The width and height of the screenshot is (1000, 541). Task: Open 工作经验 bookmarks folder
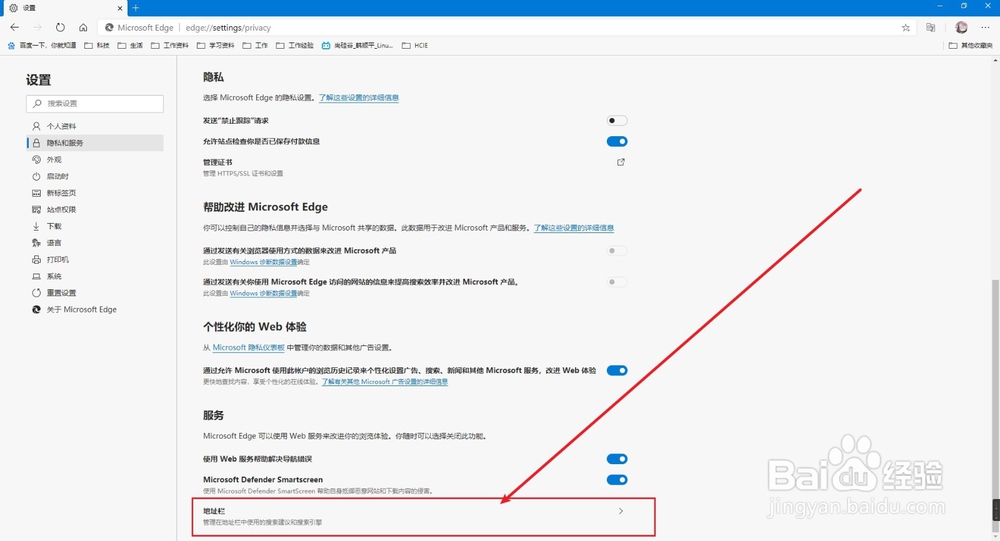pos(295,45)
